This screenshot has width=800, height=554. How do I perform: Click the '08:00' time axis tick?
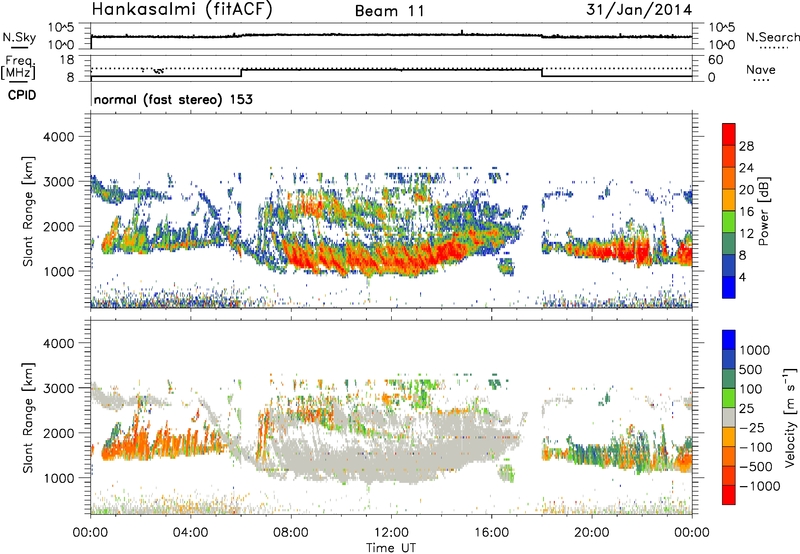(x=291, y=533)
